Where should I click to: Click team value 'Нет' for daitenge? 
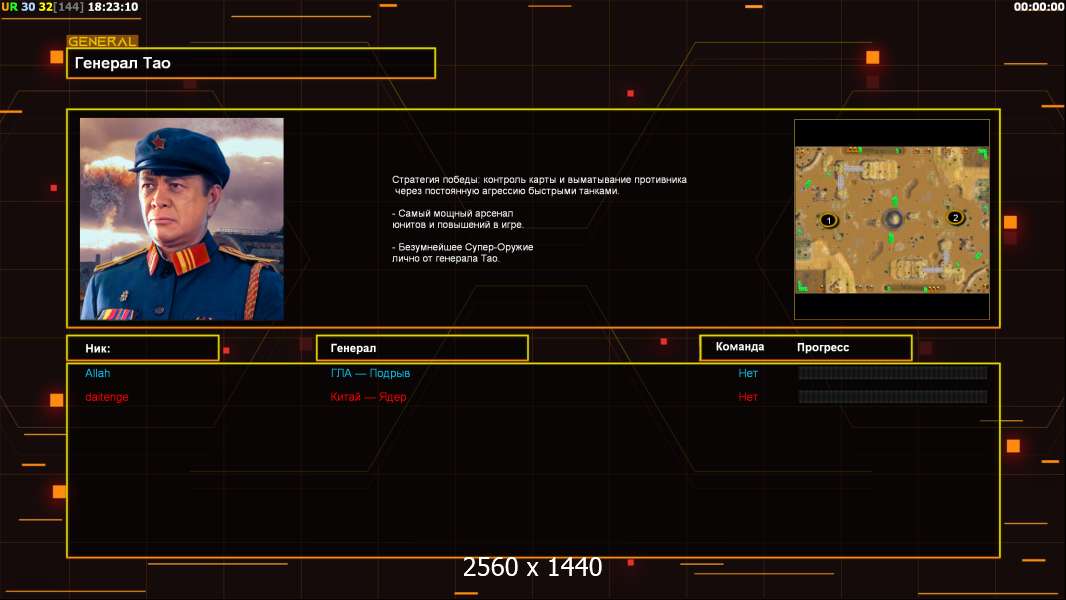[x=748, y=397]
